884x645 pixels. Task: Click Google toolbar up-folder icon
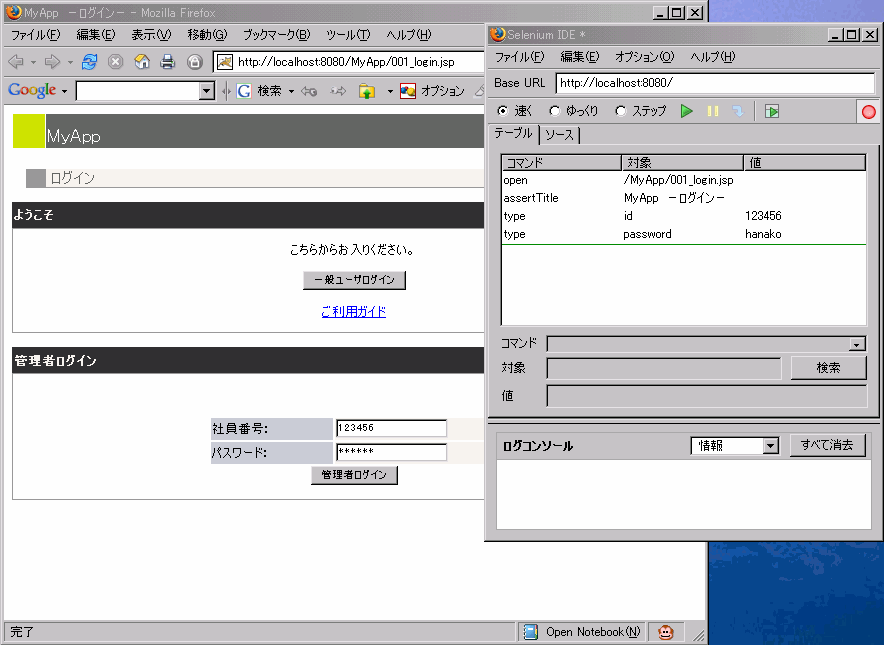click(367, 91)
